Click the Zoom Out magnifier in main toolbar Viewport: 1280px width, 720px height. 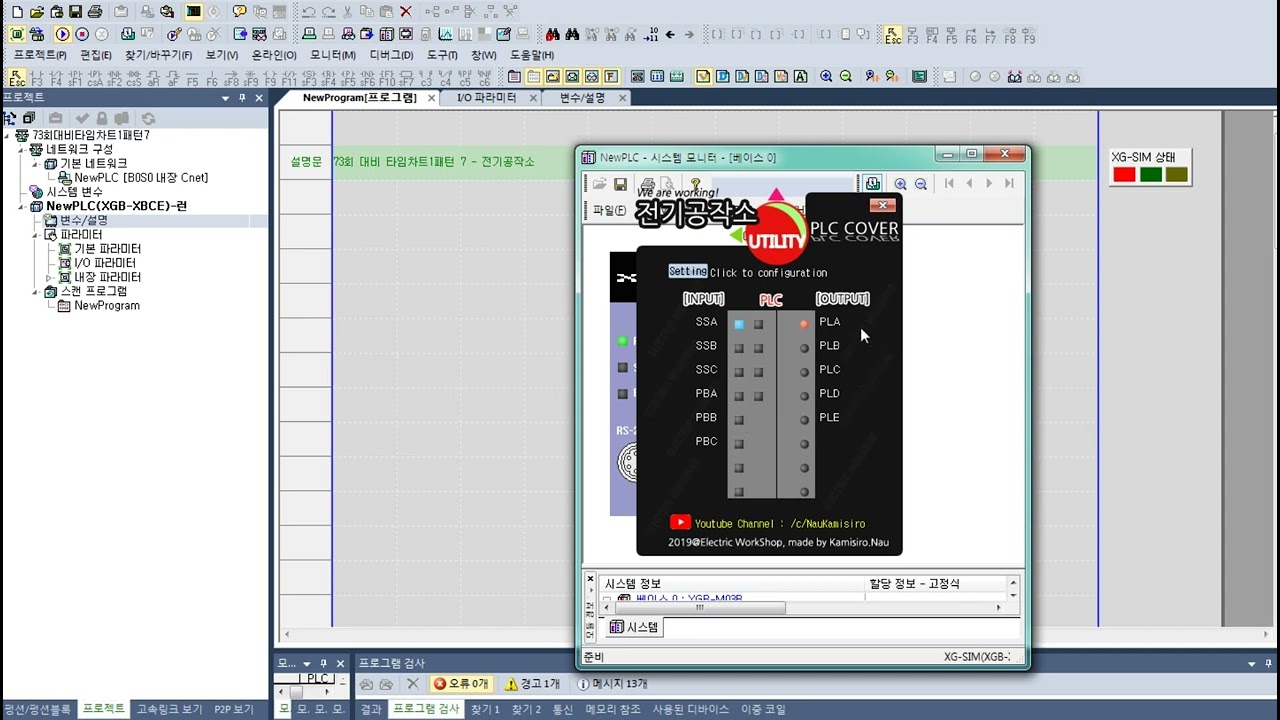tap(846, 77)
